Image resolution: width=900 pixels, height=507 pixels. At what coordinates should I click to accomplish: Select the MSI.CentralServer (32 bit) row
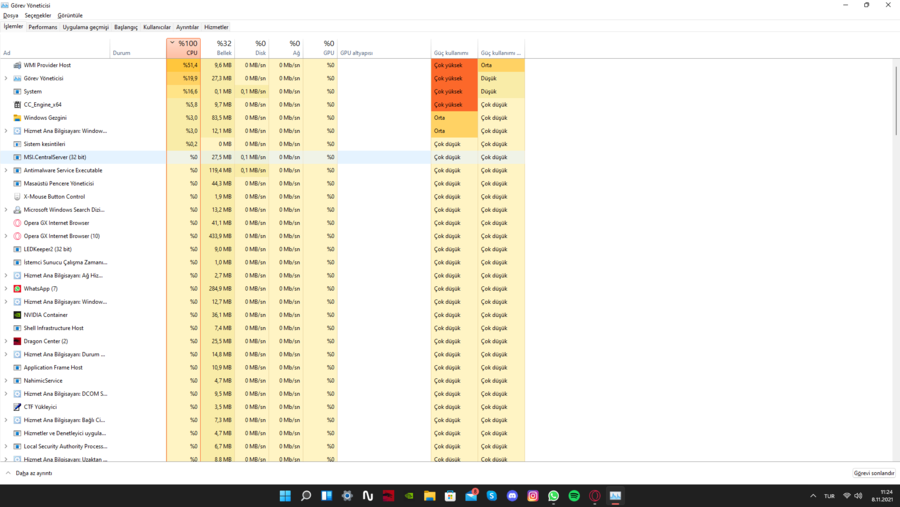262,157
